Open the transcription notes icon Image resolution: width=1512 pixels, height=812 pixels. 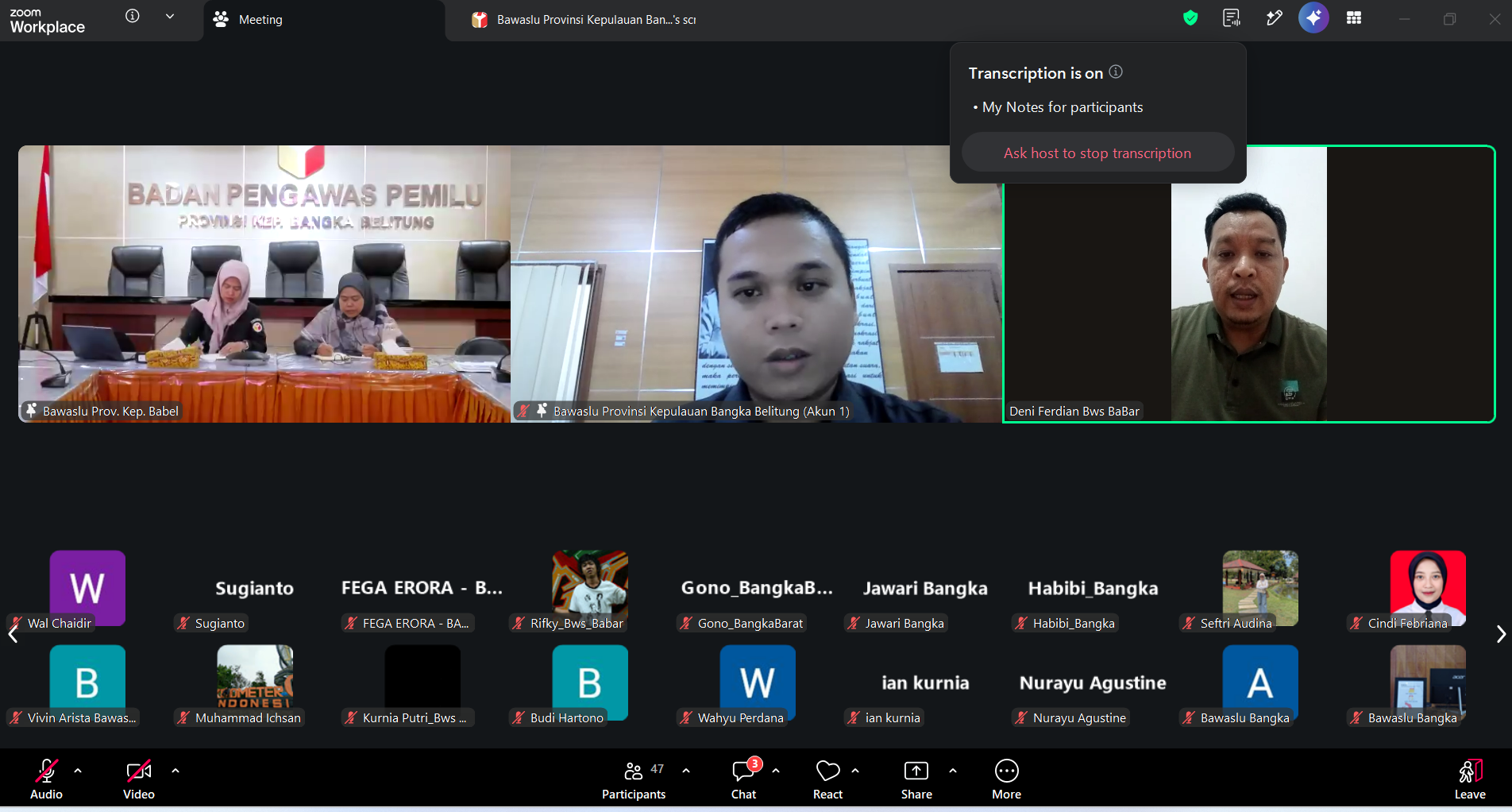[x=1232, y=18]
